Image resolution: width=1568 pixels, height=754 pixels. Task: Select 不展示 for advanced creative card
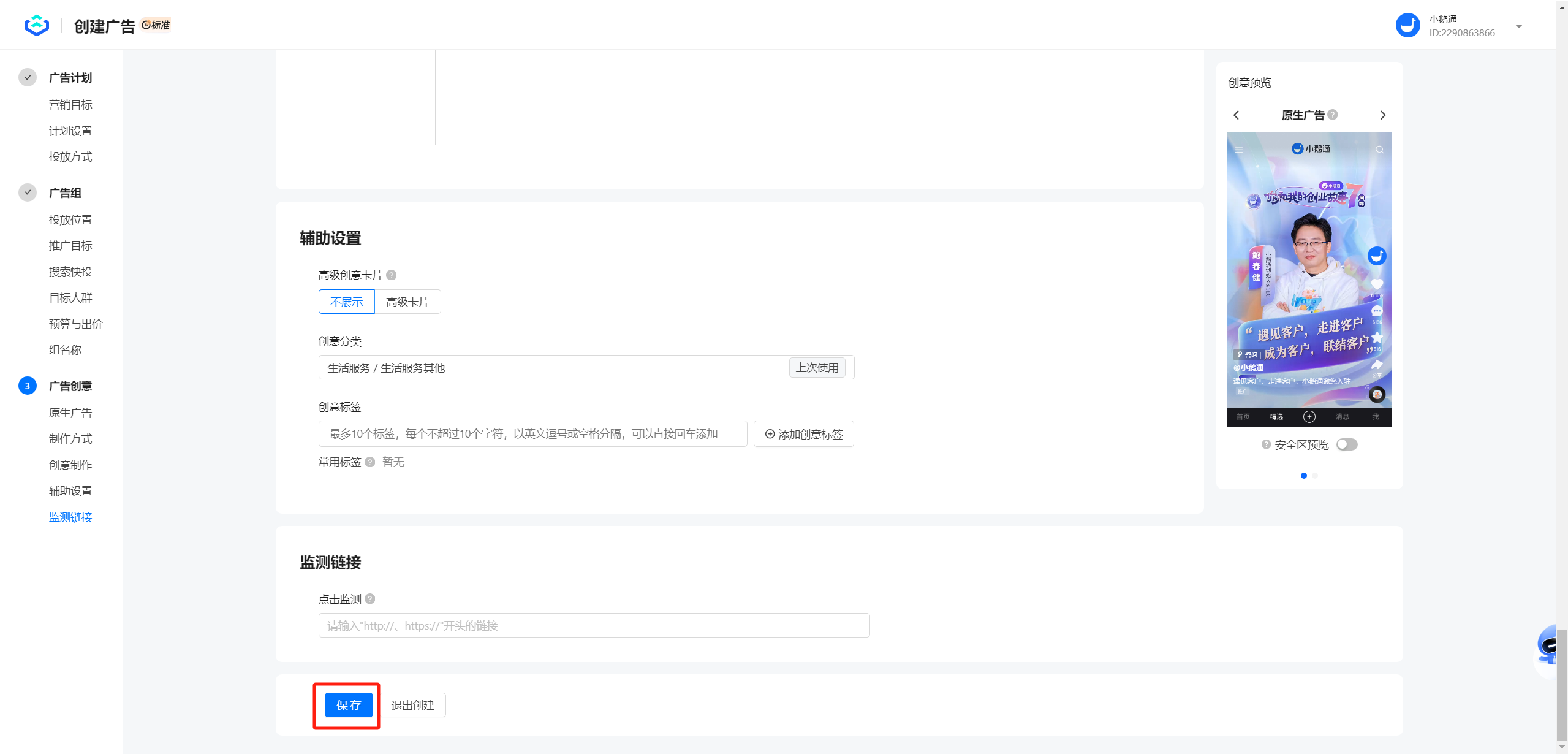point(347,302)
